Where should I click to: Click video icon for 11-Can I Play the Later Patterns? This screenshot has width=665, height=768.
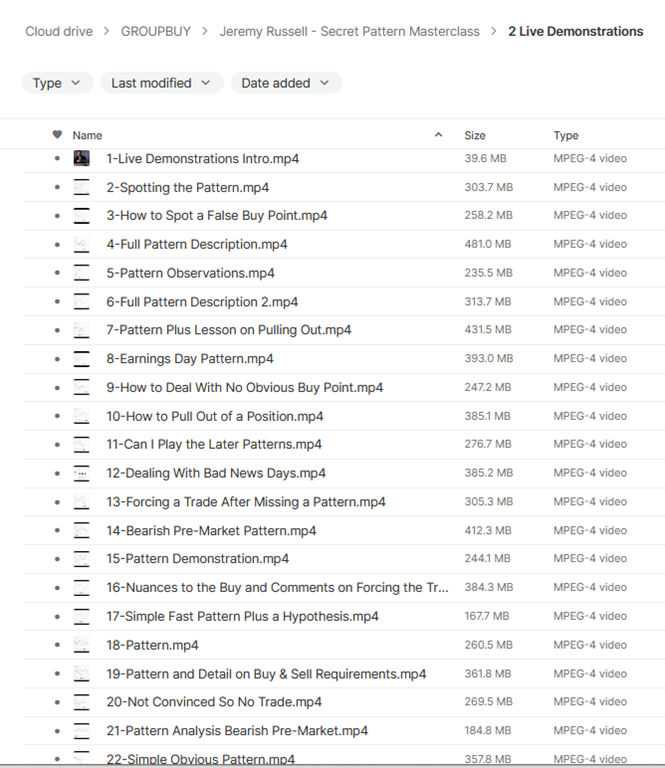coord(81,444)
